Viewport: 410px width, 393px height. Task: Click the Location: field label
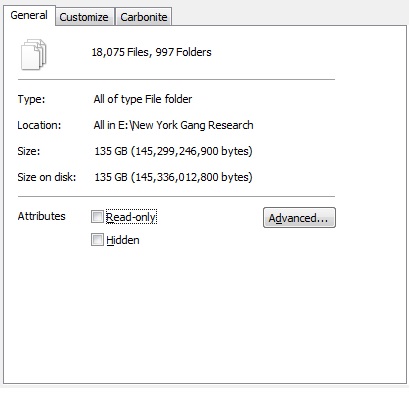tap(39, 125)
